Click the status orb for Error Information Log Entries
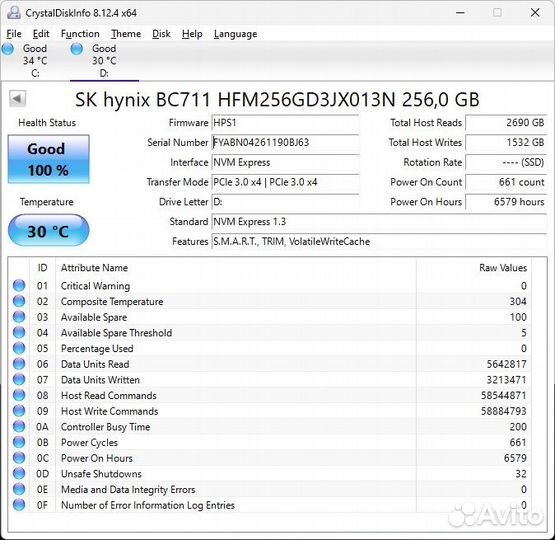 coord(19,505)
